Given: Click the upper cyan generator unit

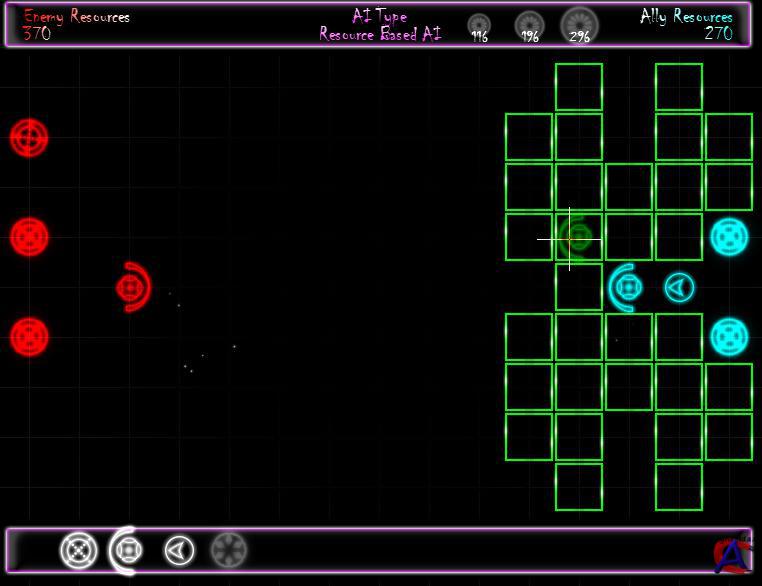Looking at the screenshot, I should [729, 237].
